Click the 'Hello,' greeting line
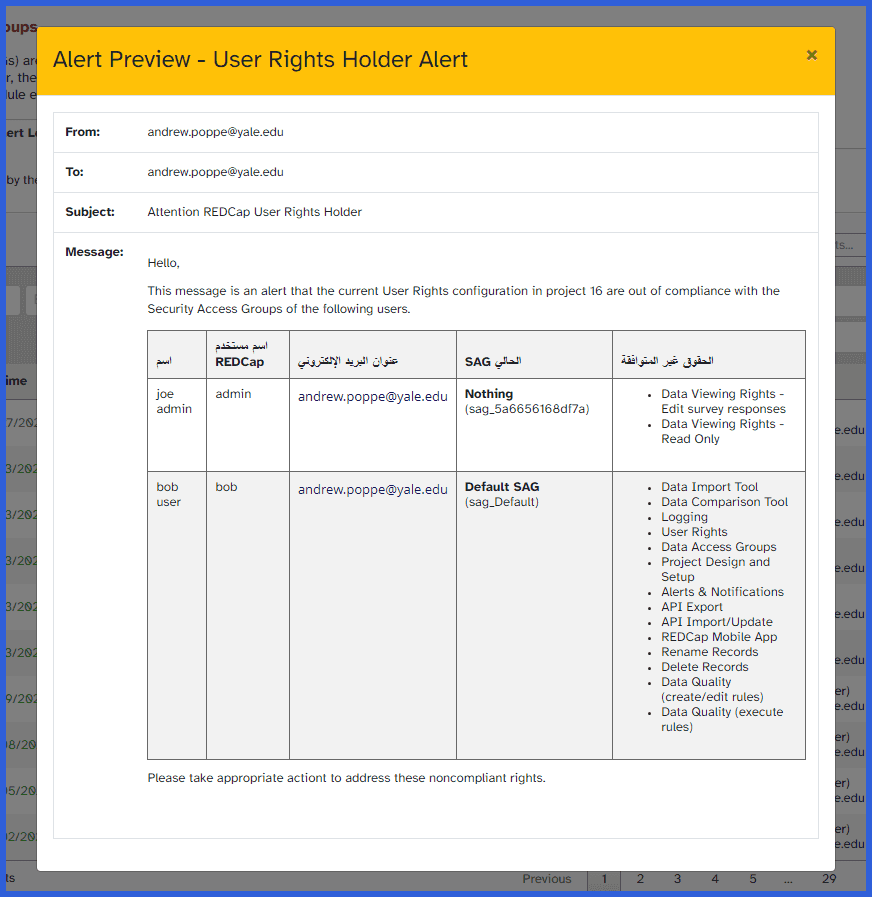872x897 pixels. [x=164, y=263]
